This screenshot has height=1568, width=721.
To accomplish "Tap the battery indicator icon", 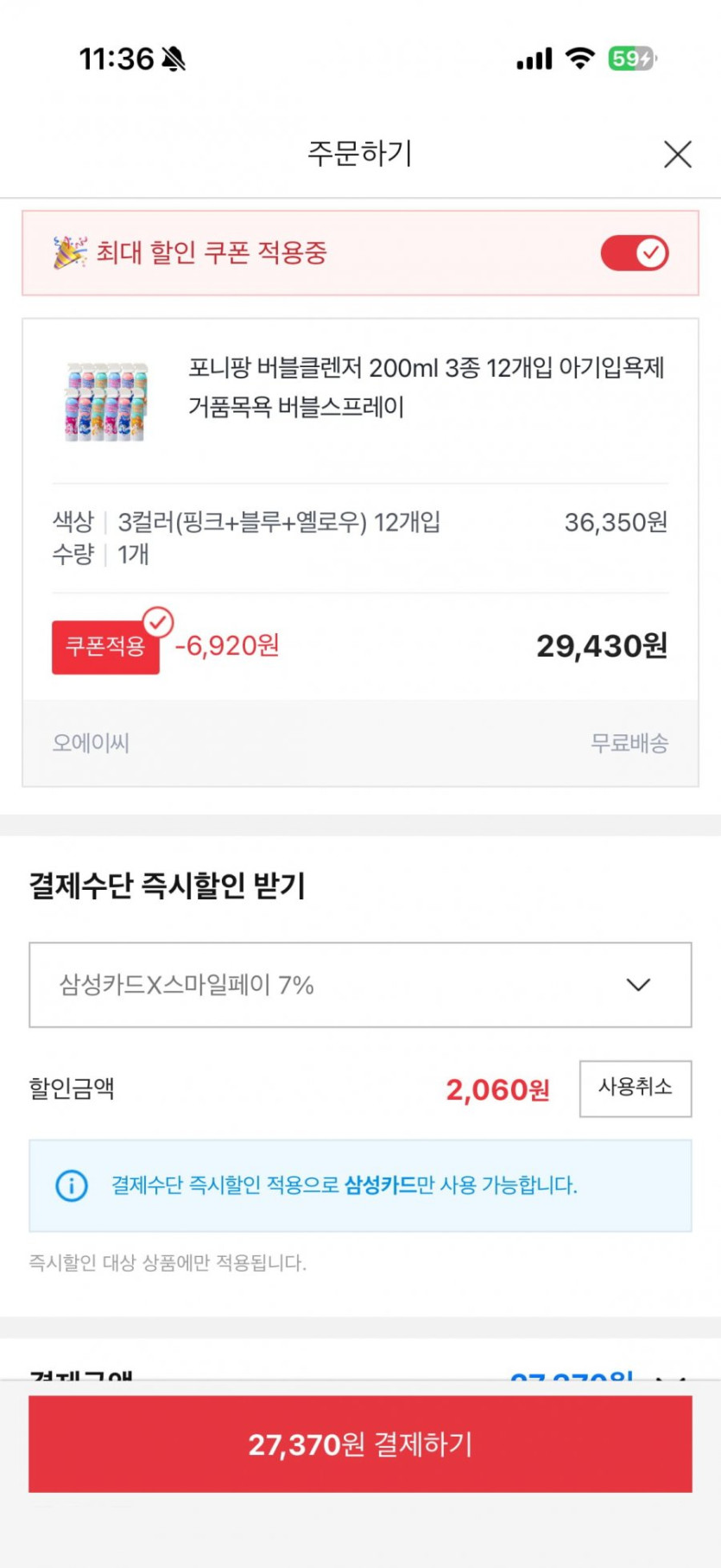I will pyautogui.click(x=632, y=59).
